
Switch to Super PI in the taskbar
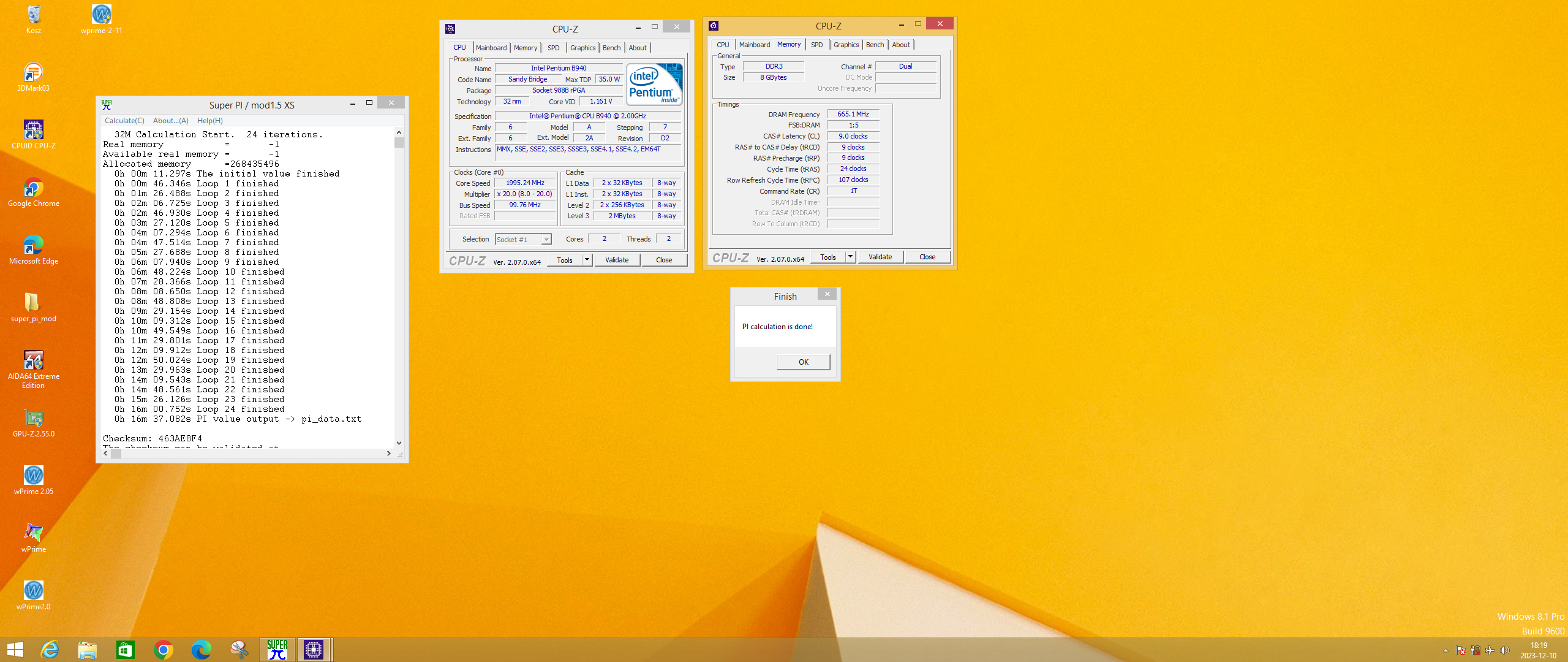(277, 650)
